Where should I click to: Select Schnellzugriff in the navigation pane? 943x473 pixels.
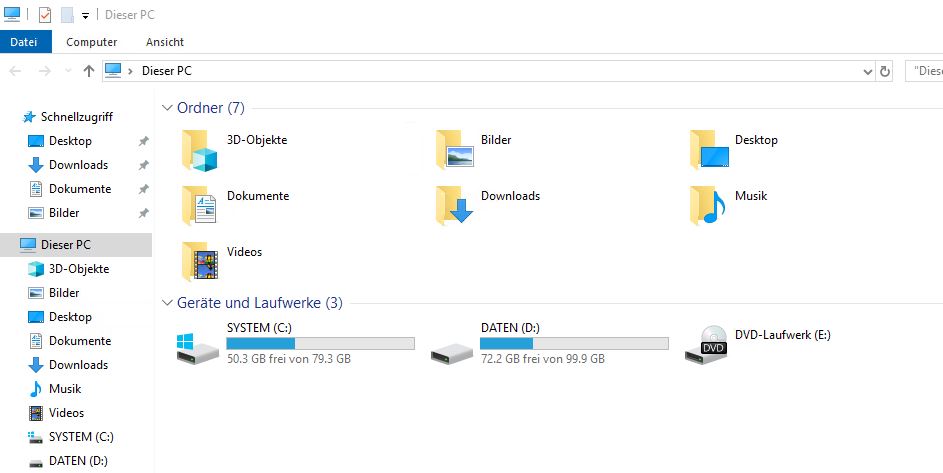pyautogui.click(x=76, y=117)
